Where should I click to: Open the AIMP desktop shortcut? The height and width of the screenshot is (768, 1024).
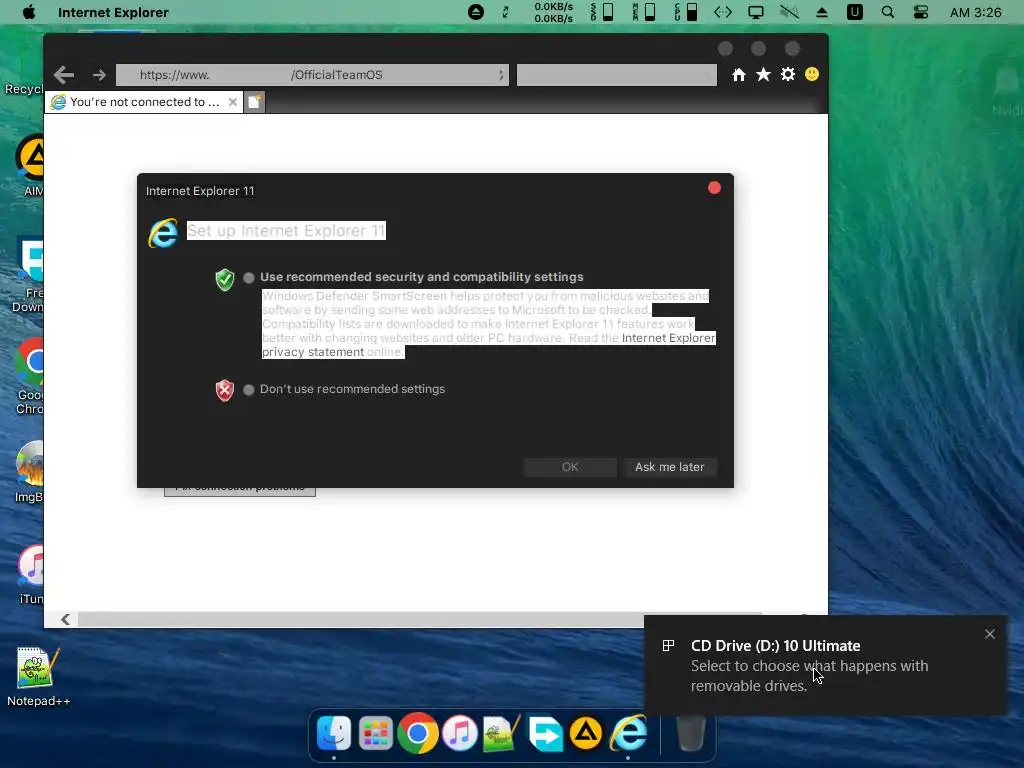click(x=30, y=165)
